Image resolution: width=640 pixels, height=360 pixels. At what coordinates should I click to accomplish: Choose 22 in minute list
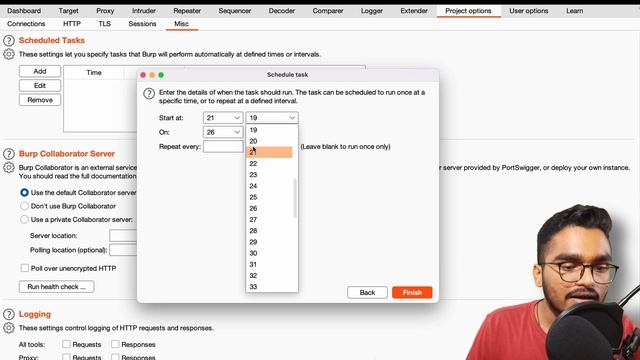[269, 163]
